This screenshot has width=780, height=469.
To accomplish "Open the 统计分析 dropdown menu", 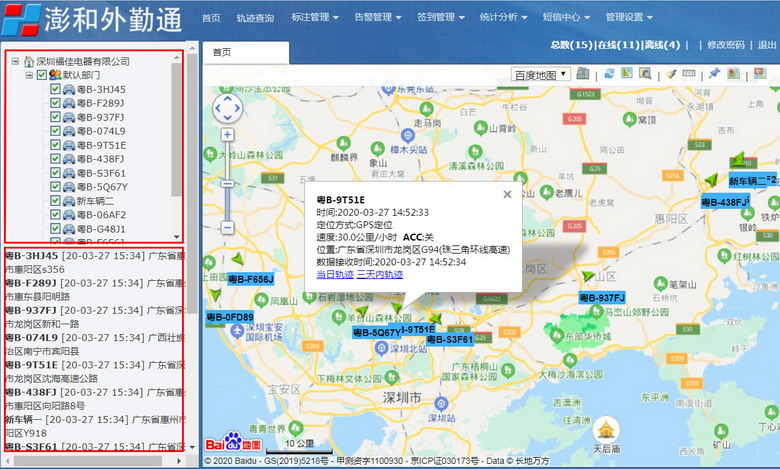I will coord(503,17).
